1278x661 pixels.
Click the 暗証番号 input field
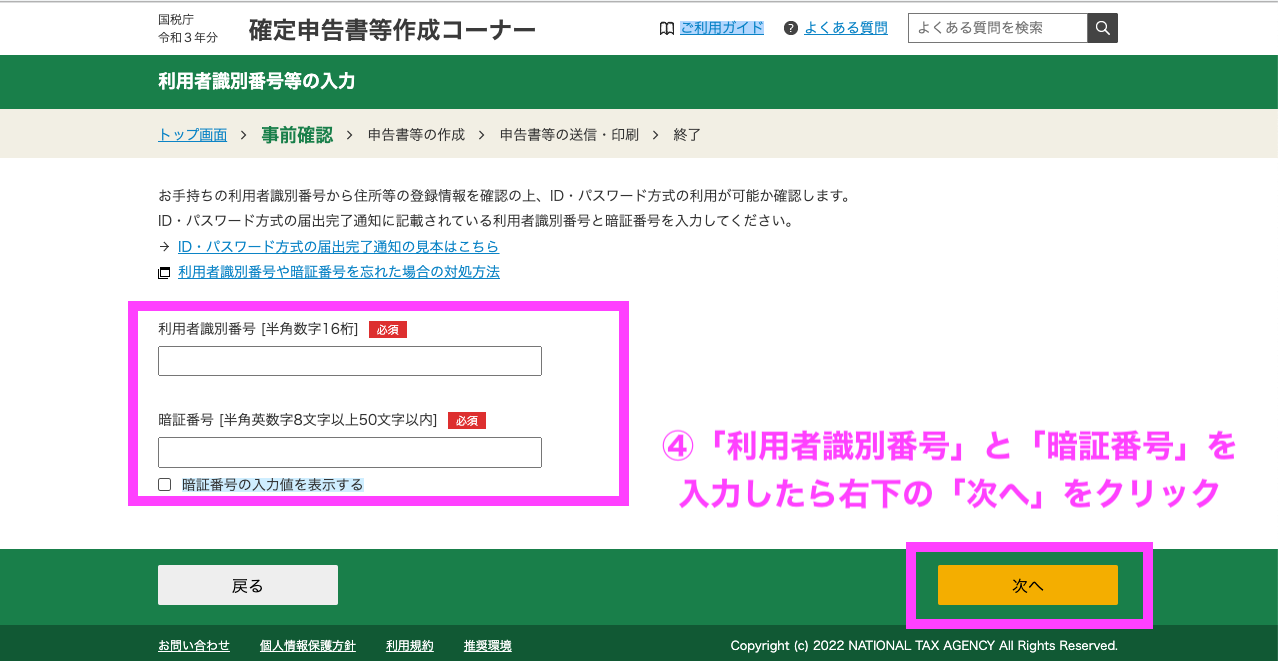(349, 452)
